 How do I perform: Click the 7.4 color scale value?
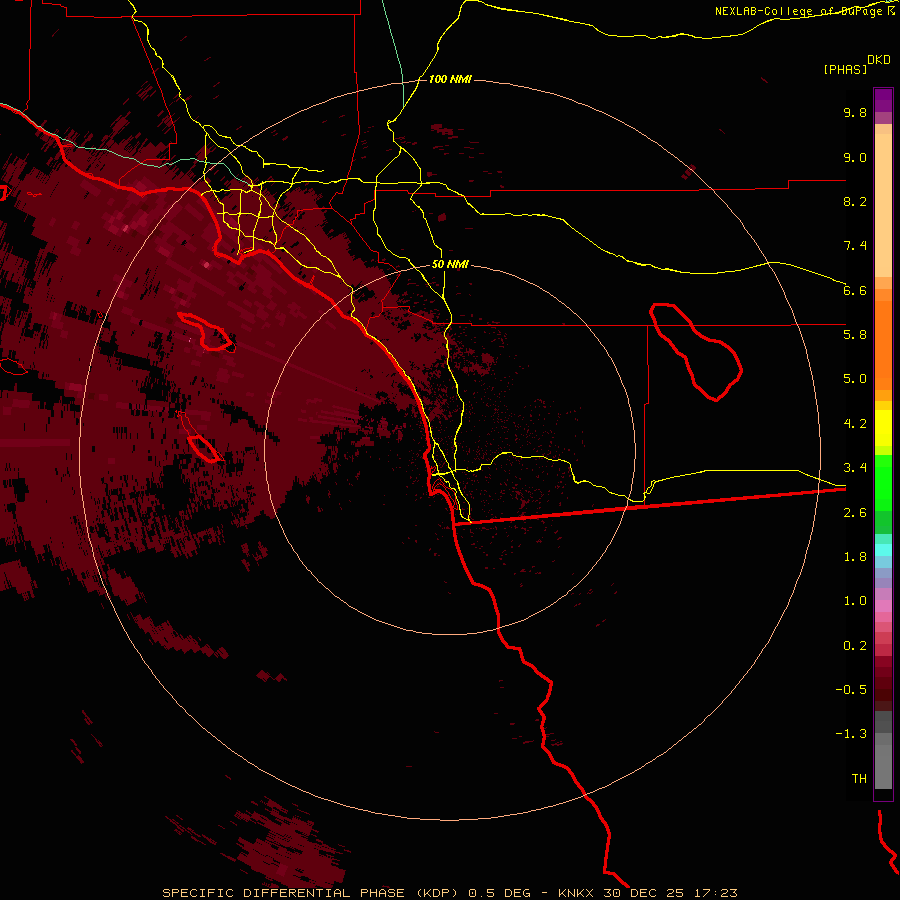855,246
